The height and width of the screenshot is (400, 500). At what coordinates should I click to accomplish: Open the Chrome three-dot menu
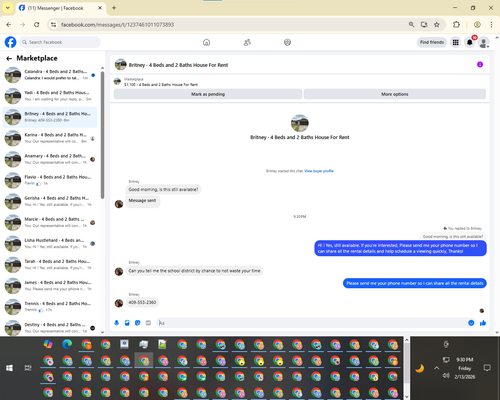coord(491,25)
